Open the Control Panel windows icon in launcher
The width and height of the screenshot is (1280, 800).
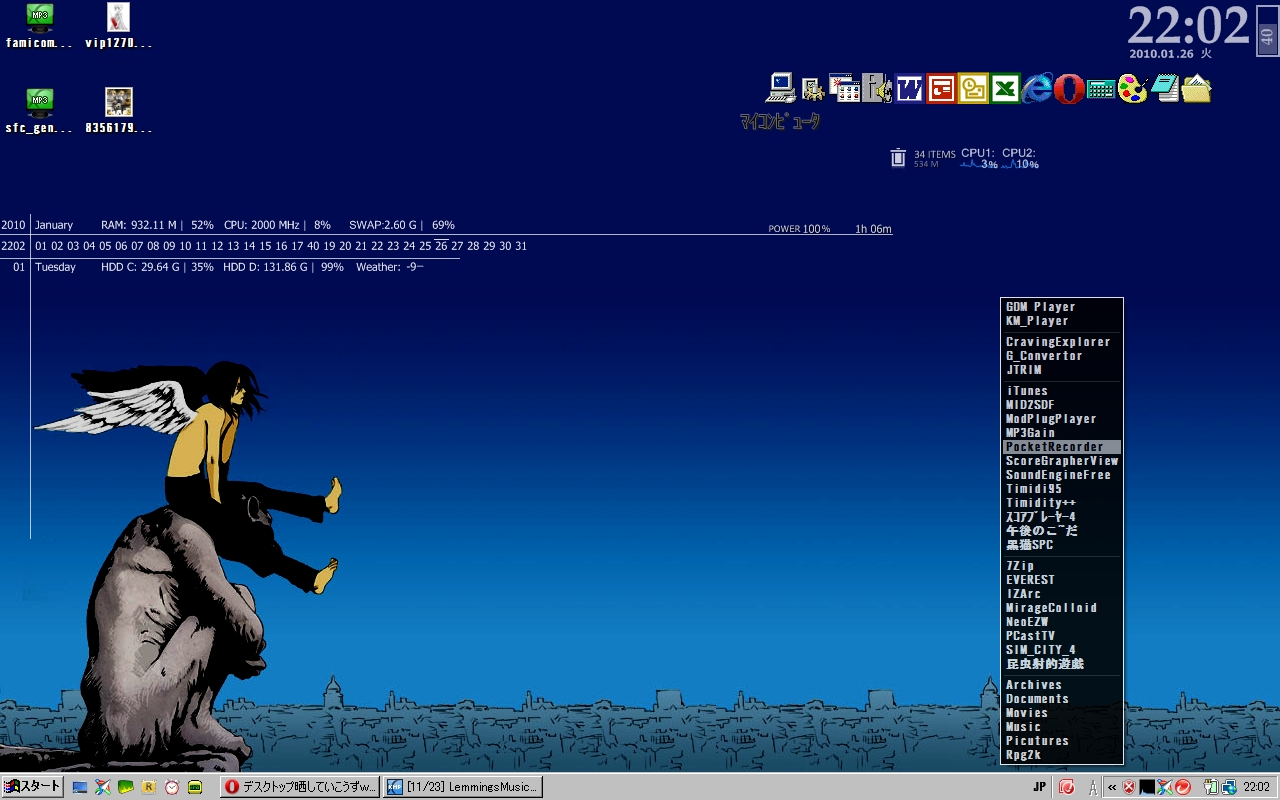(845, 88)
